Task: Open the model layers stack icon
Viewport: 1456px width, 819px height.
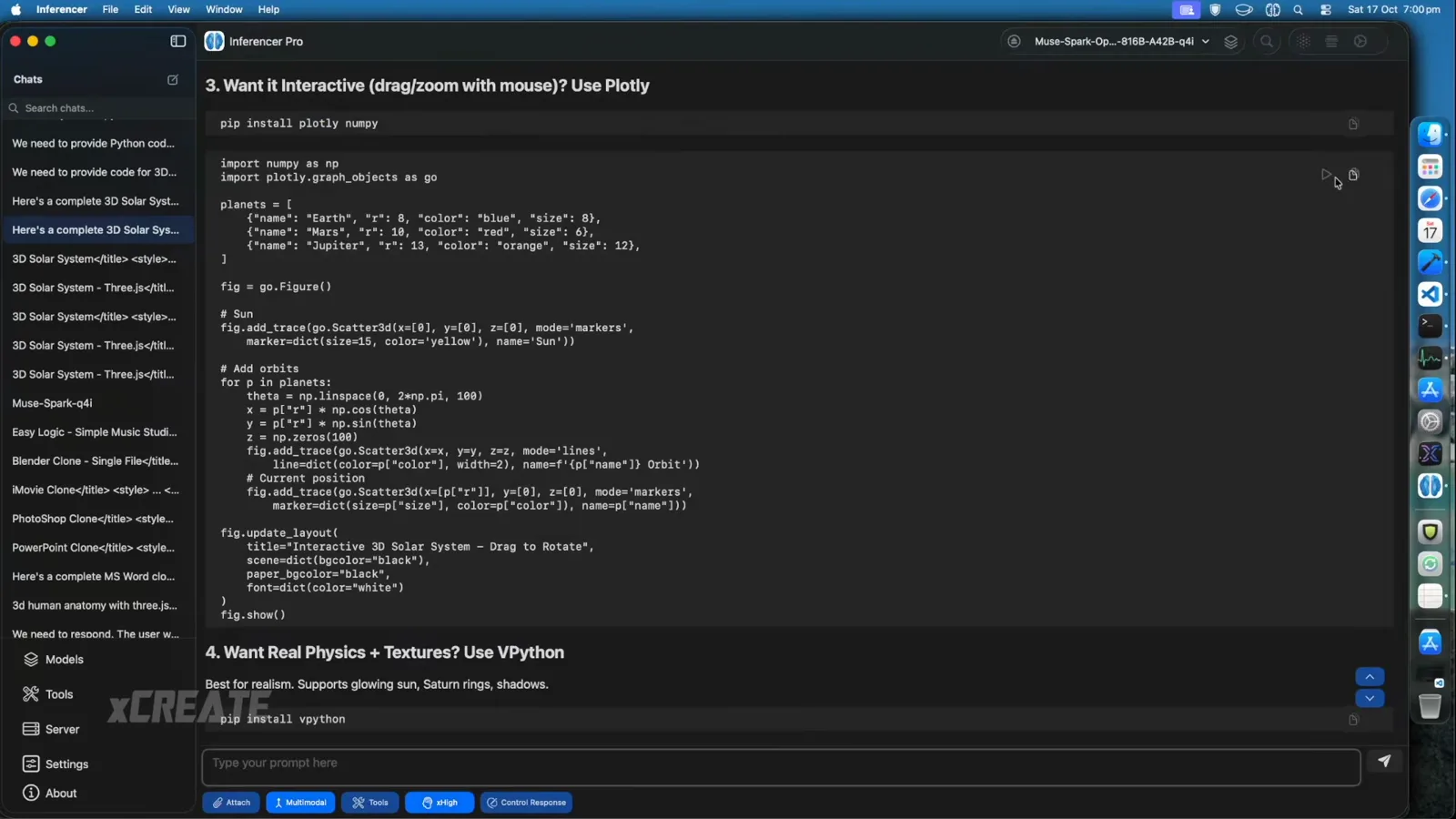Action: point(1231,42)
